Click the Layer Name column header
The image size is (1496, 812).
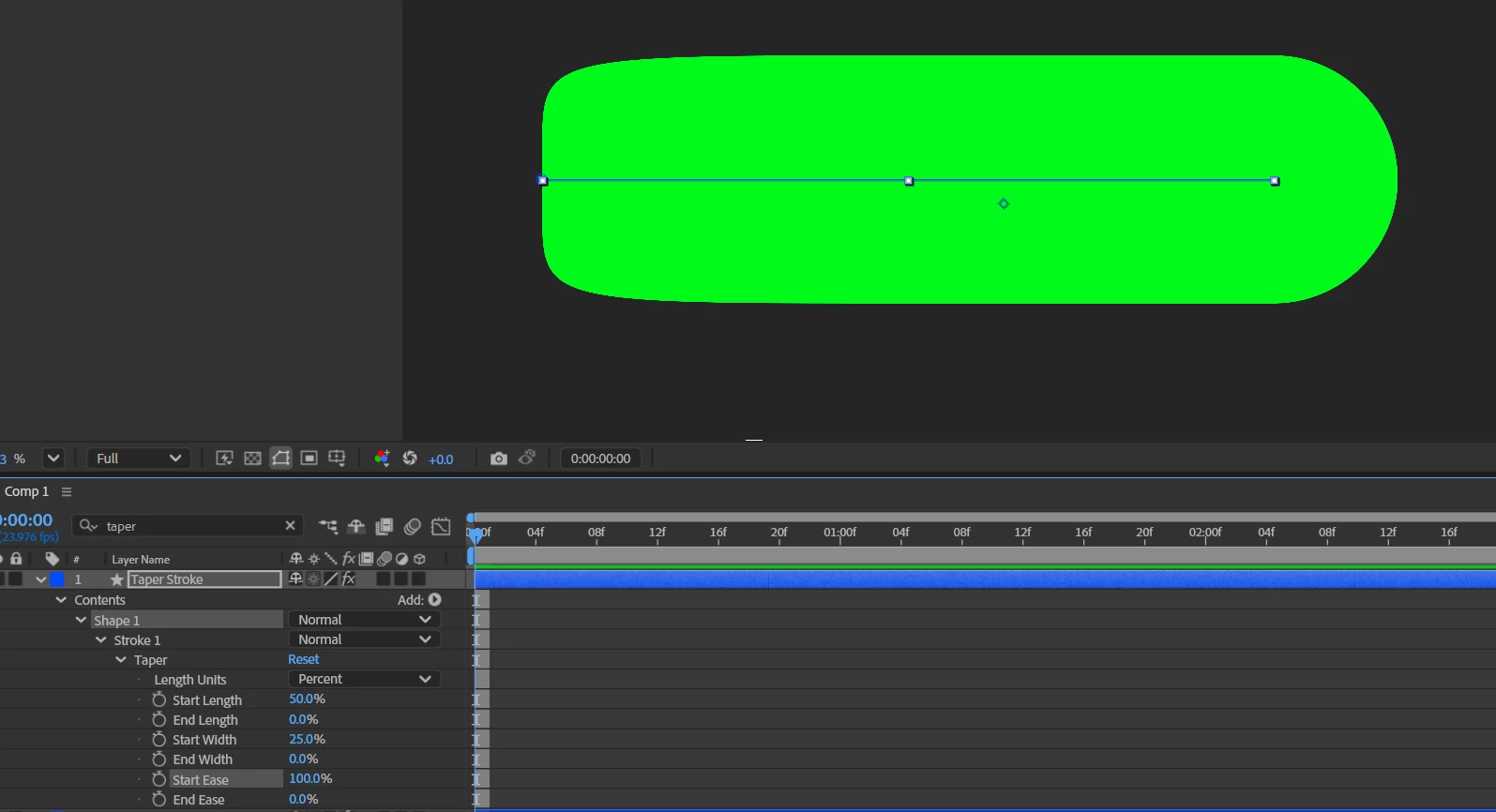pos(141,560)
